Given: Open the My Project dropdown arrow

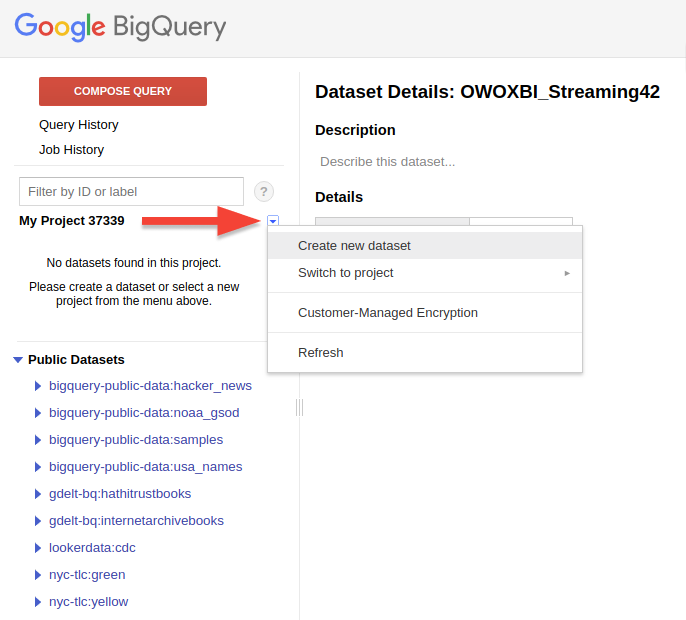Looking at the screenshot, I should (x=273, y=221).
